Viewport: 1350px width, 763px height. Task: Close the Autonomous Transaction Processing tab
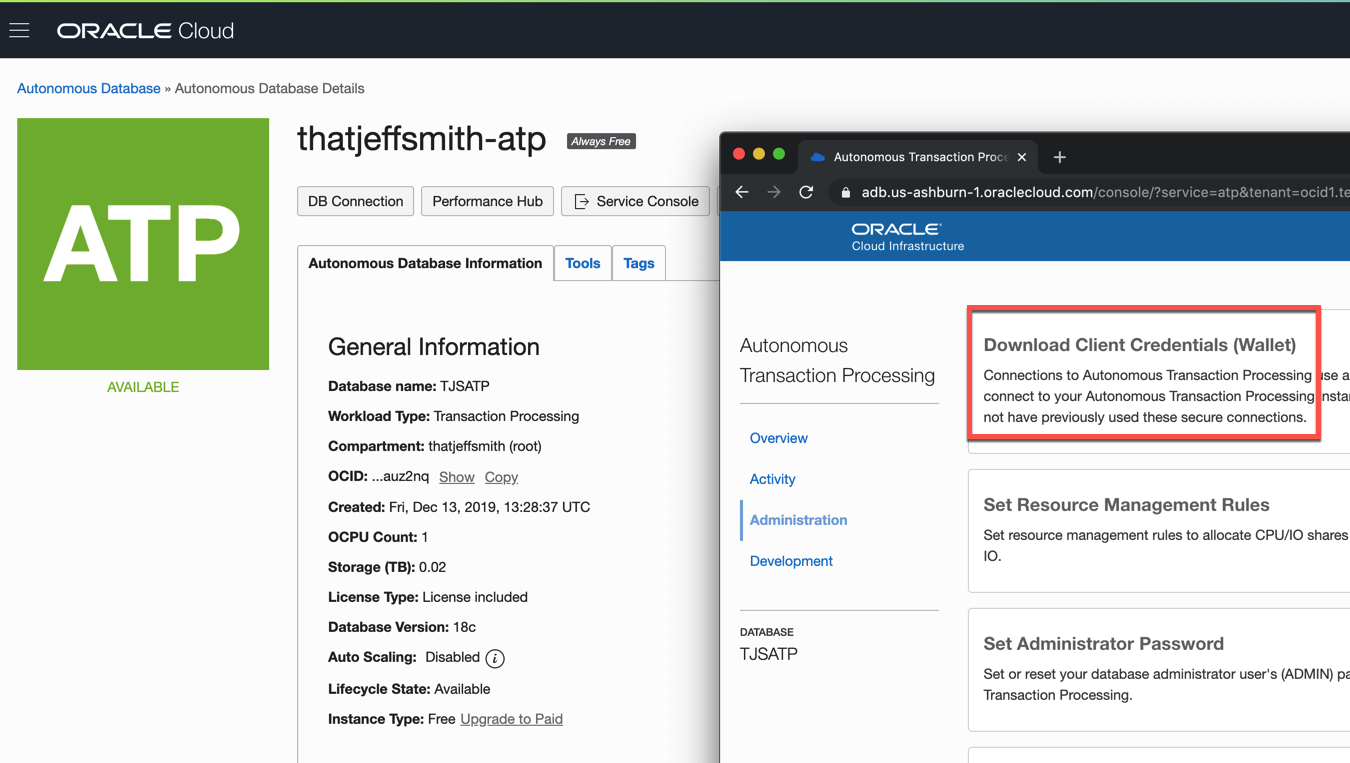tap(1022, 157)
